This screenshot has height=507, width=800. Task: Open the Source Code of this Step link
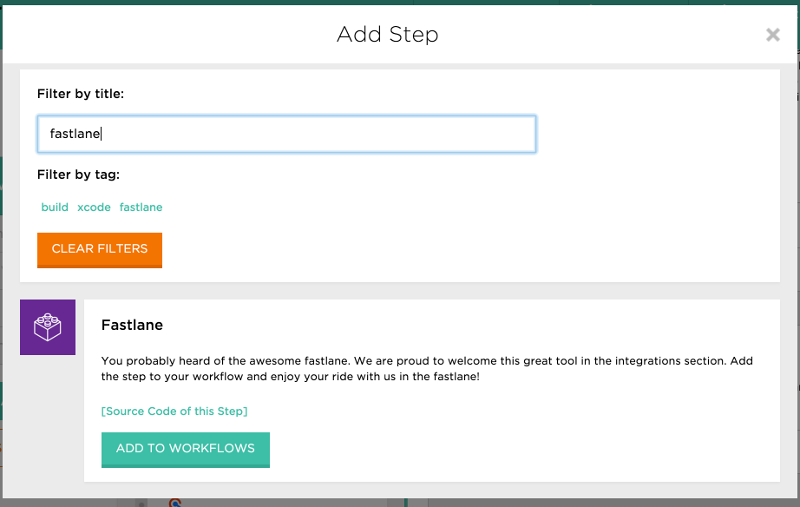click(174, 411)
